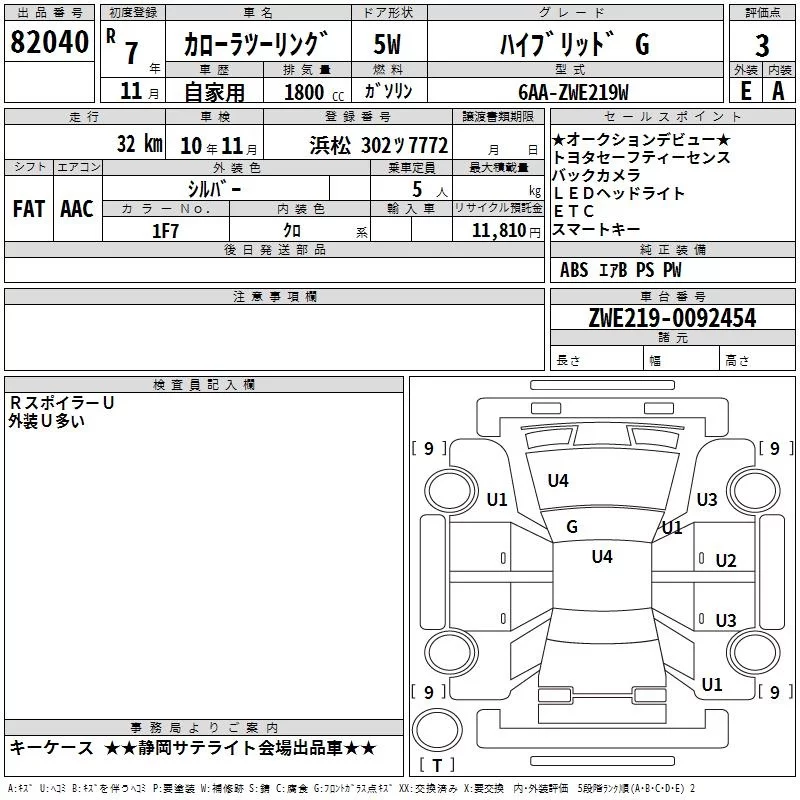Screen dimensions: 800x800
Task: Select the interior grade A cell
Action: [778, 91]
